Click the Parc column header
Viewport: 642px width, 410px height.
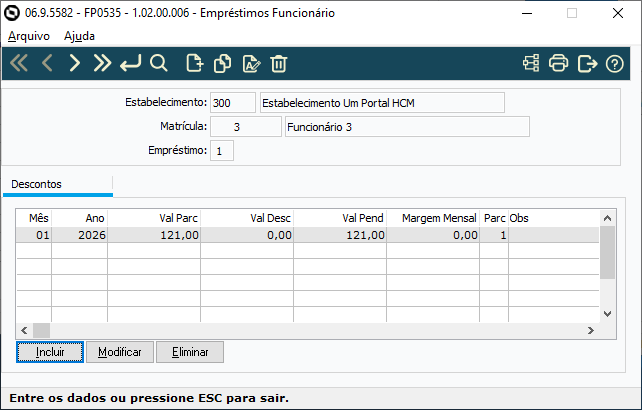coord(494,218)
